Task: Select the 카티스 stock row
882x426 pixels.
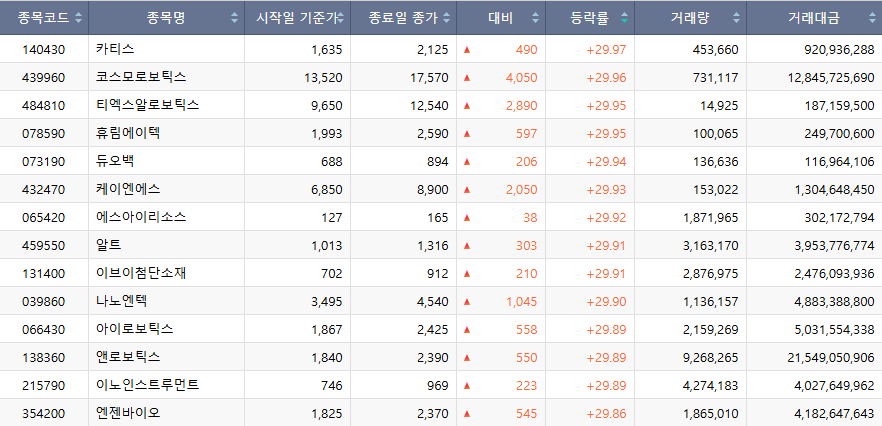Action: (x=441, y=50)
